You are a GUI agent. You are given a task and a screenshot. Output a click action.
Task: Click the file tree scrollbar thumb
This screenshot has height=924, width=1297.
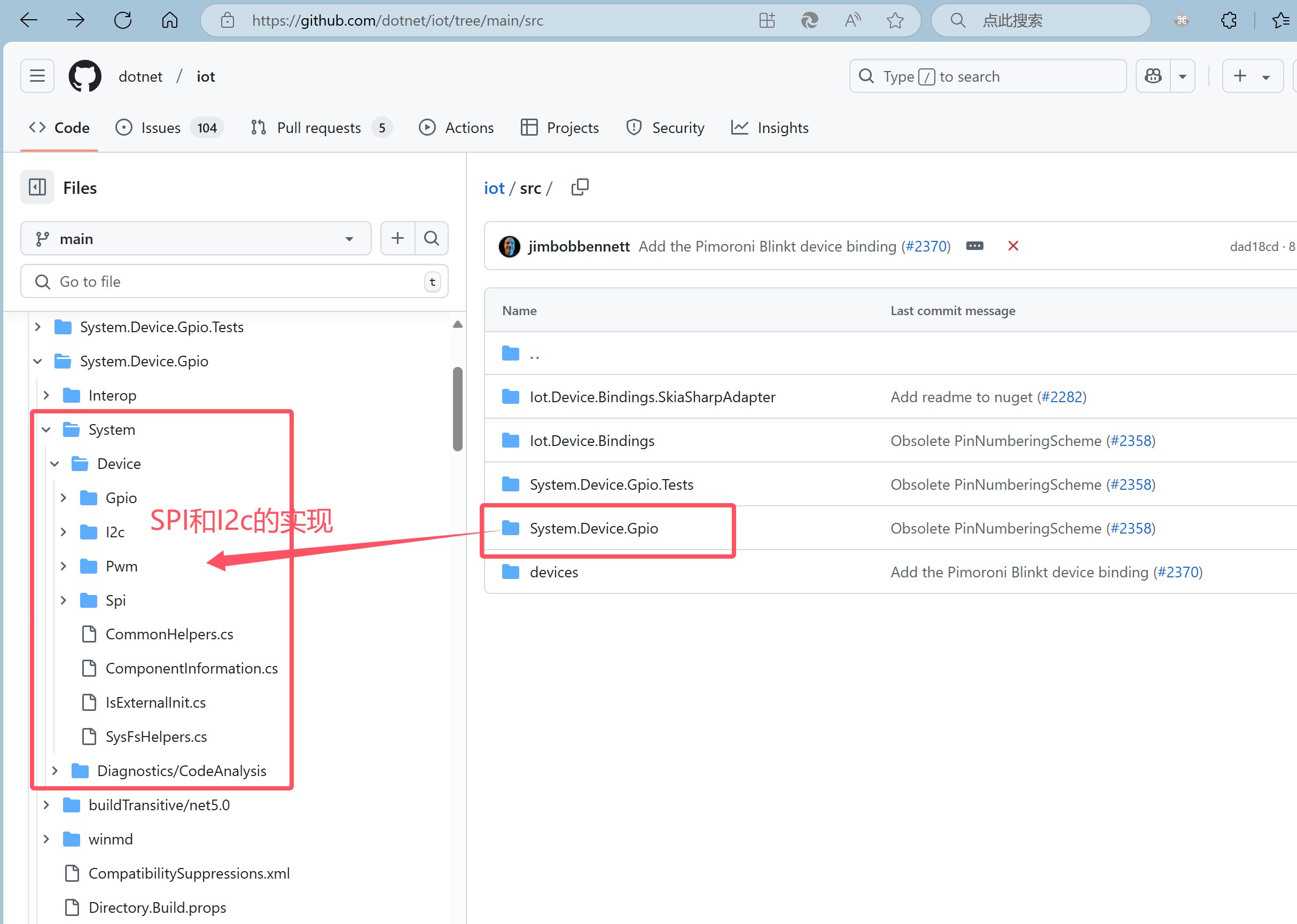tap(458, 409)
